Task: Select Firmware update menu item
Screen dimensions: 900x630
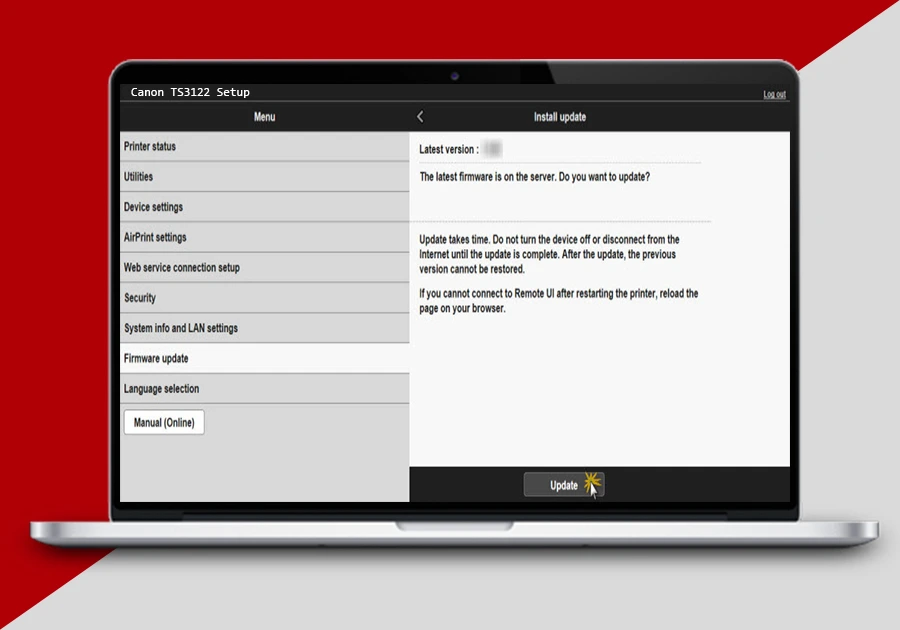Action: [x=265, y=359]
